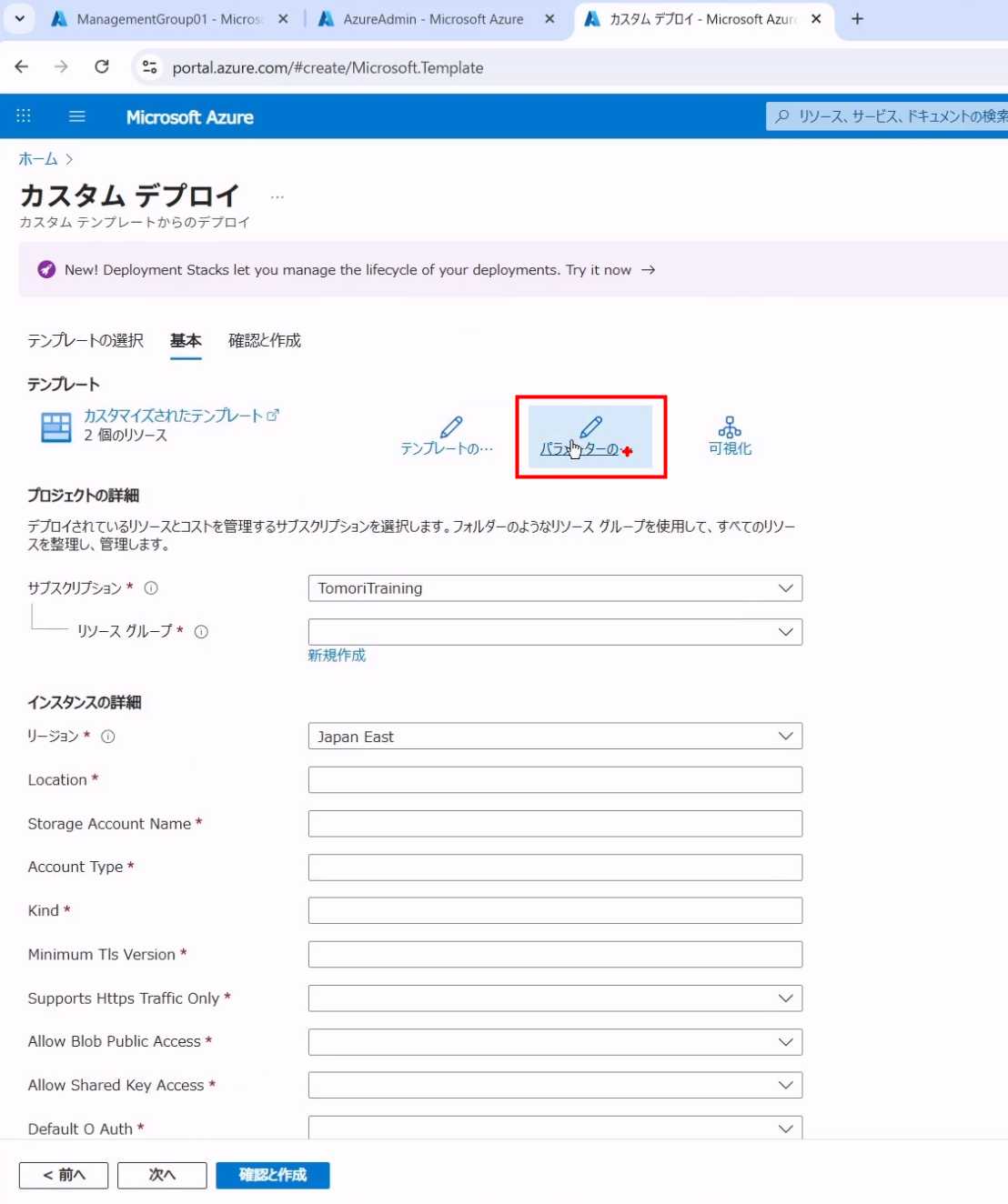Click the Edit template pencil icon
Image resolution: width=1008 pixels, height=1204 pixels.
pyautogui.click(x=450, y=426)
